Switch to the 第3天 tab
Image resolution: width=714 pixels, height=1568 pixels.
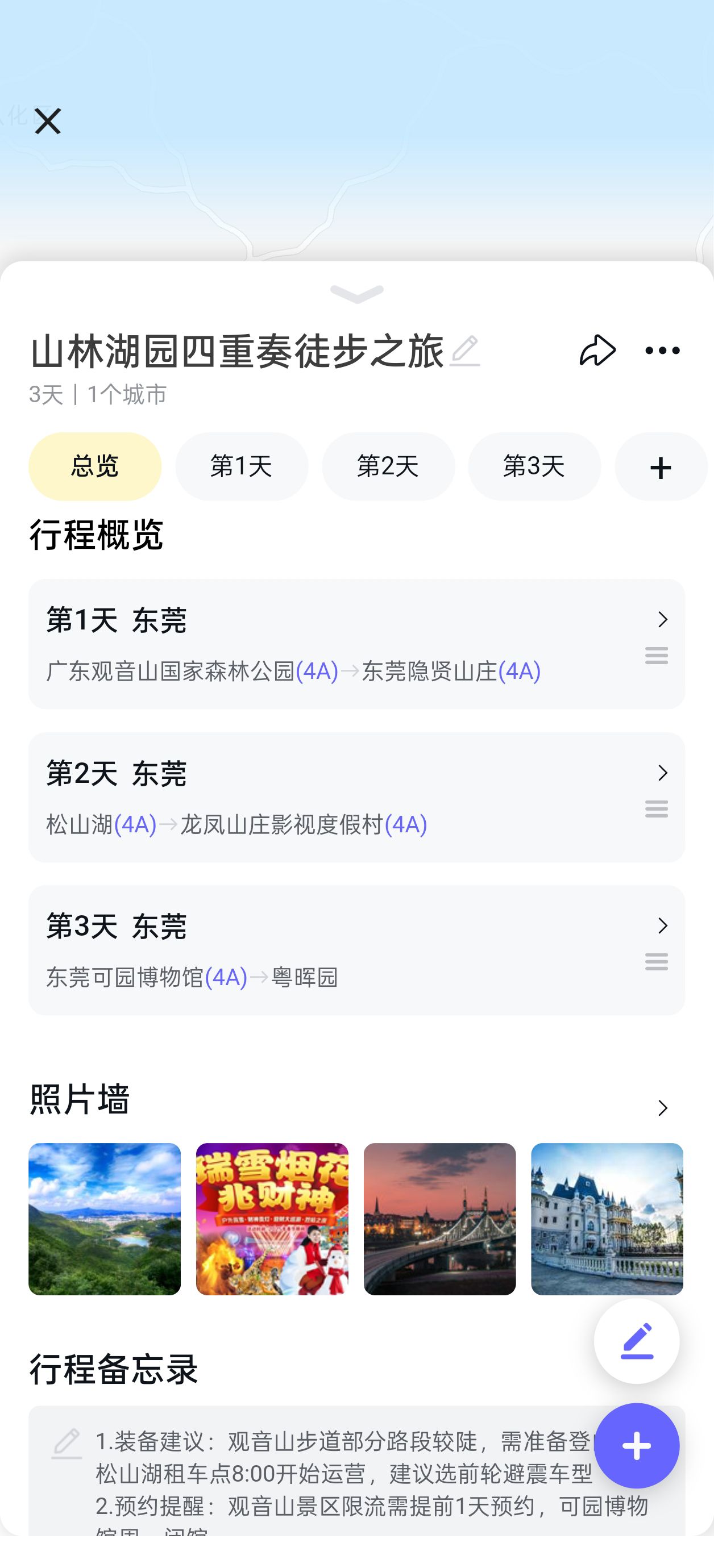pyautogui.click(x=534, y=467)
